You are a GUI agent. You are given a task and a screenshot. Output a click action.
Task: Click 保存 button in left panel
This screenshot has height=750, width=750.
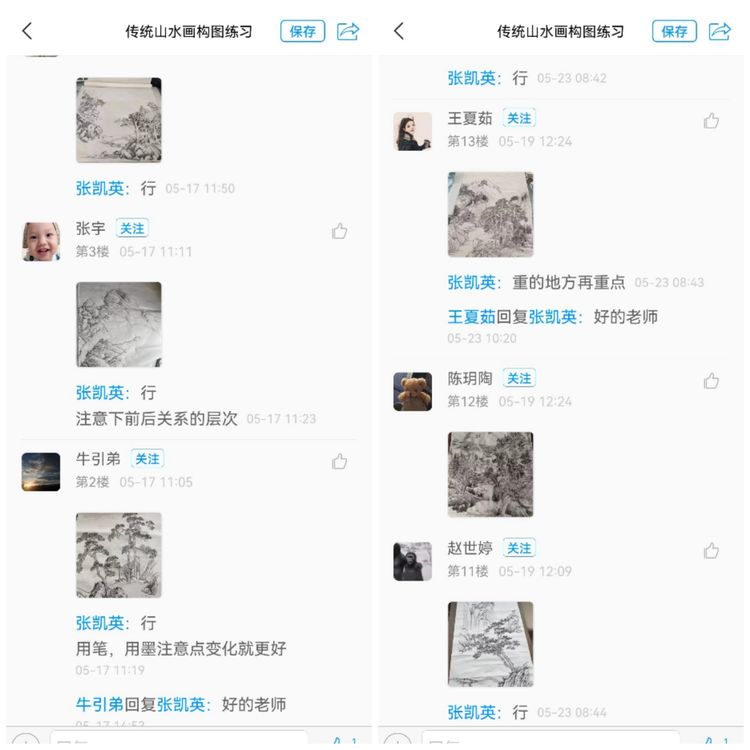pos(302,32)
